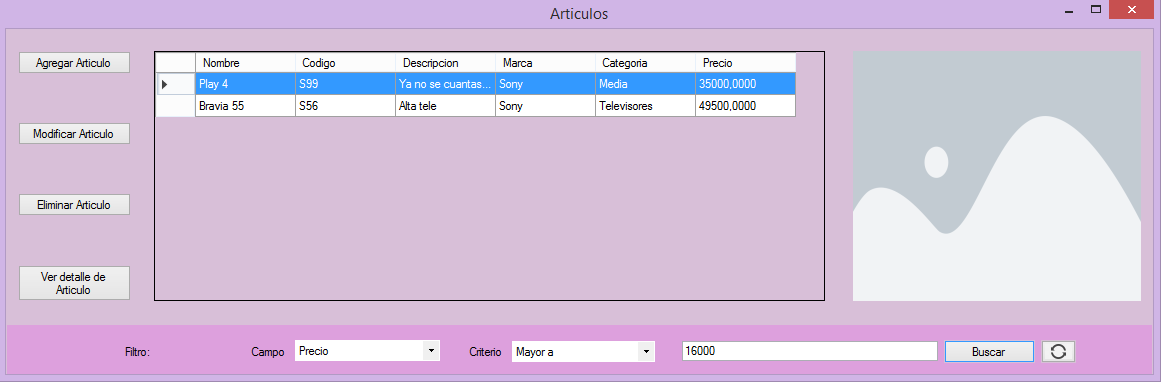Click the "Ya no se cuantas..." description cell
Screen dimensions: 1161x382
(x=445, y=84)
